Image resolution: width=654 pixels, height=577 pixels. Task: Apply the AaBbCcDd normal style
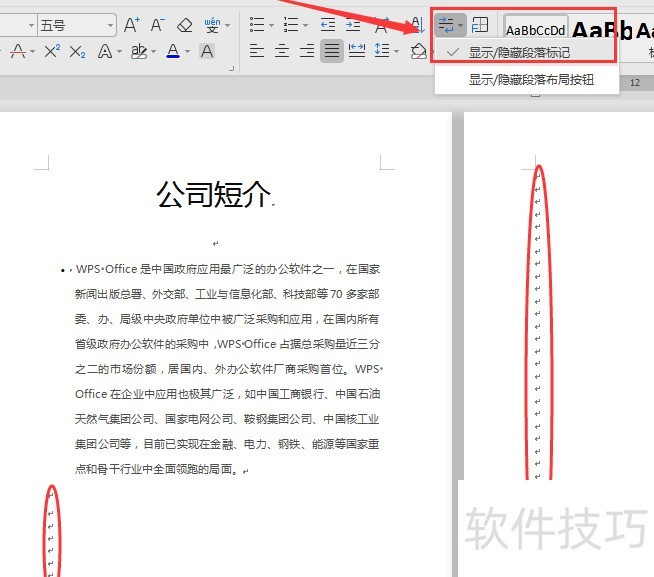pyautogui.click(x=535, y=30)
